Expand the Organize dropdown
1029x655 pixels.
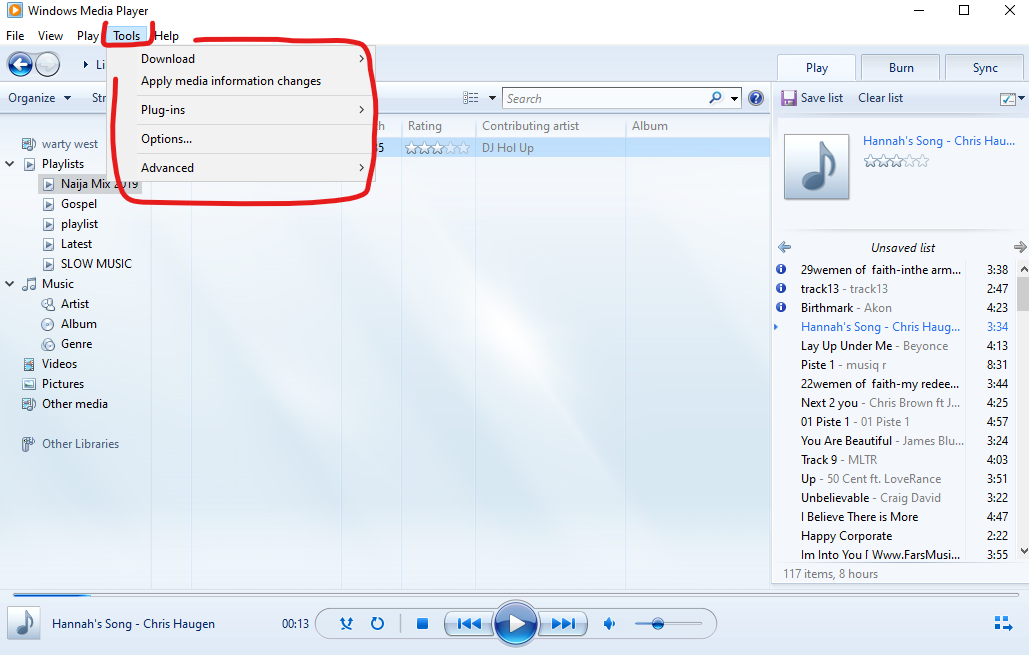coord(39,98)
